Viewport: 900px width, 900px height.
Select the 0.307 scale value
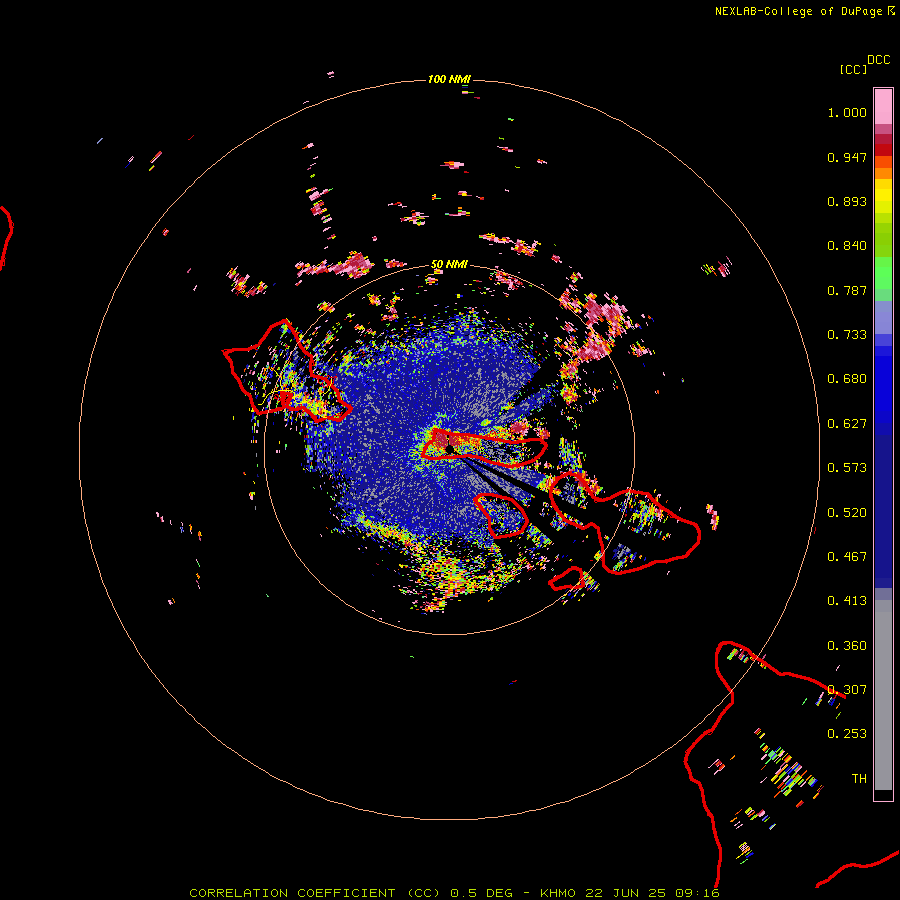tap(847, 690)
